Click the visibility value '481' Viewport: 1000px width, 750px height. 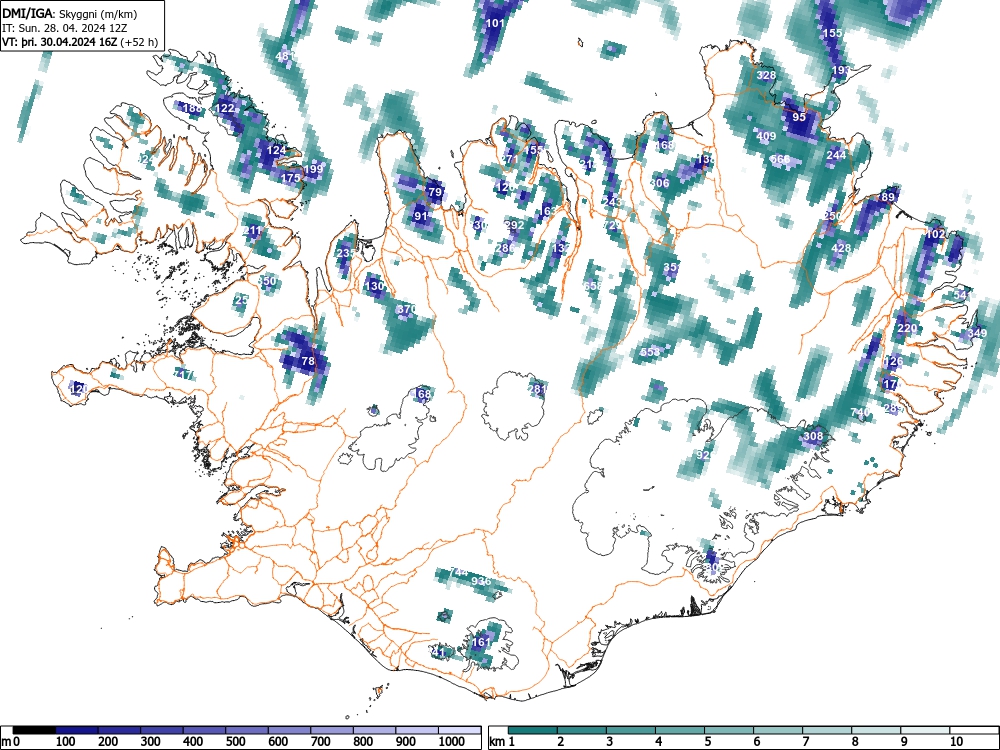(285, 56)
